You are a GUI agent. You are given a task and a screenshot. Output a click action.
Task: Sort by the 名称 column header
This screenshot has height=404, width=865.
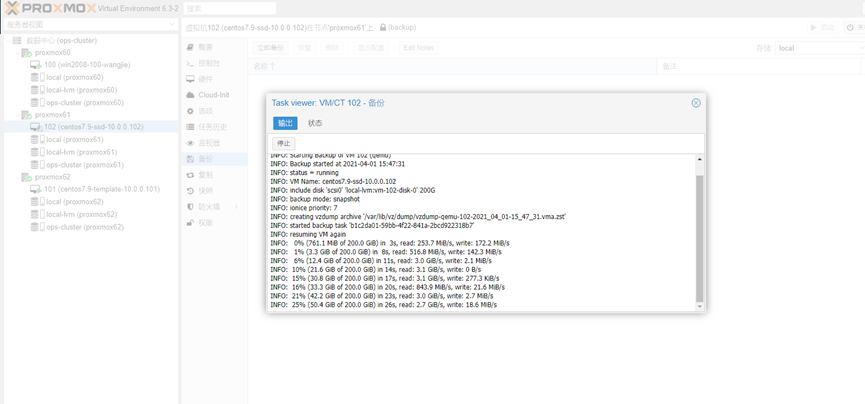[x=452, y=66]
